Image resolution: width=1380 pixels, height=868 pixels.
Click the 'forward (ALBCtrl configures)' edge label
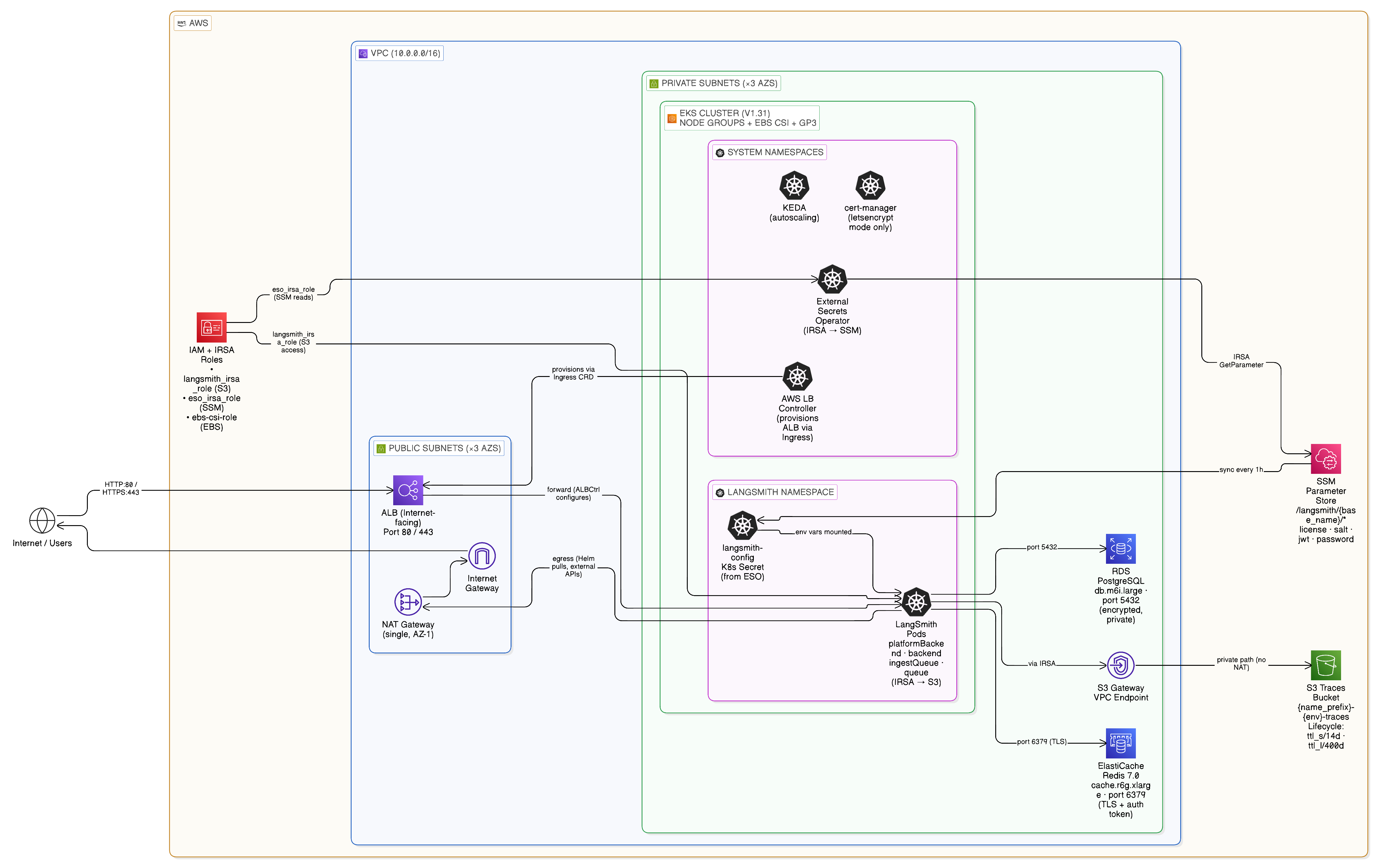(574, 494)
